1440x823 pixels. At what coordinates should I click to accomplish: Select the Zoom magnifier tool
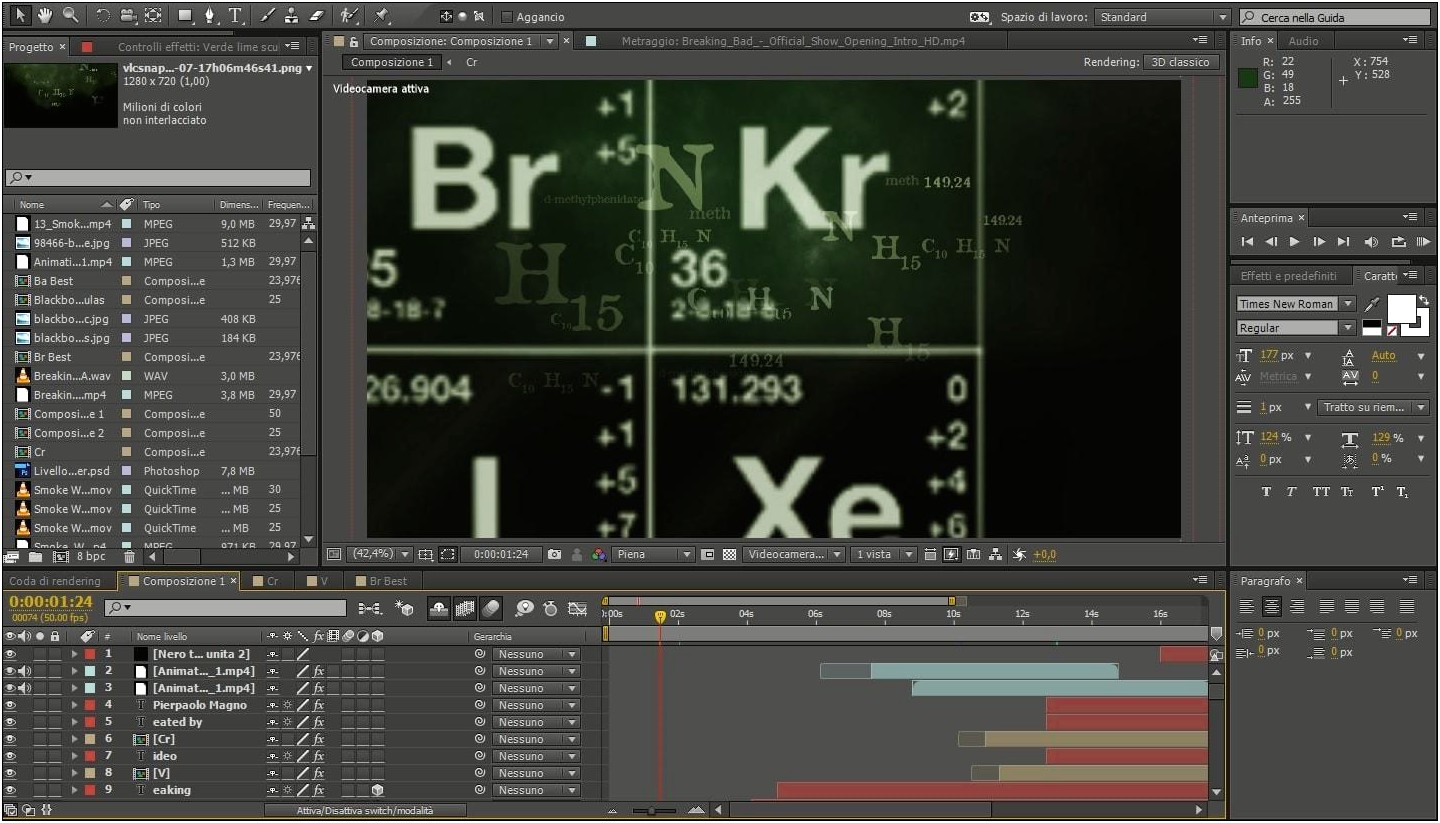click(x=70, y=15)
